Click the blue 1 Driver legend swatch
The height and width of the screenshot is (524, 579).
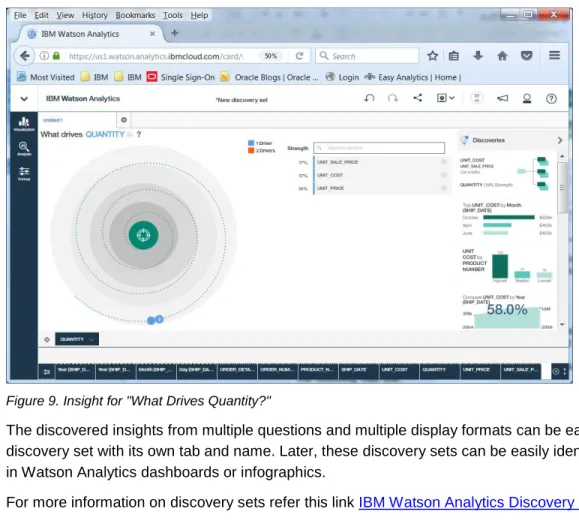(x=251, y=143)
